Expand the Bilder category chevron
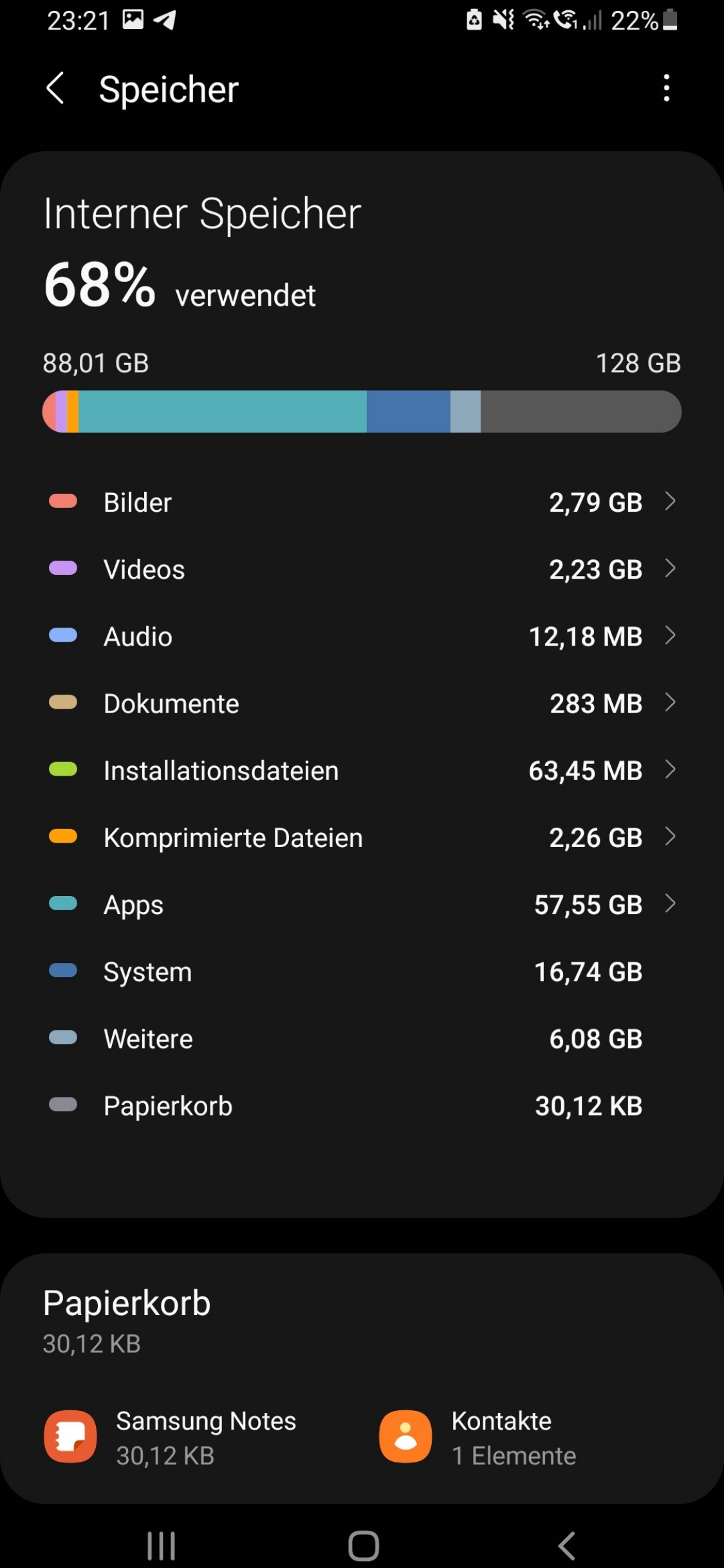The height and width of the screenshot is (1568, 724). pyautogui.click(x=670, y=501)
